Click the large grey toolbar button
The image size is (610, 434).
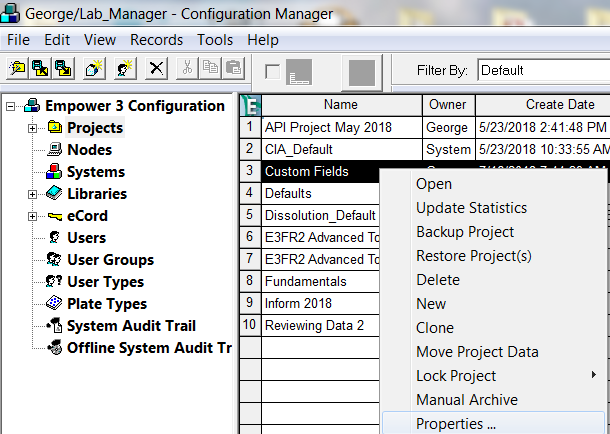point(362,73)
